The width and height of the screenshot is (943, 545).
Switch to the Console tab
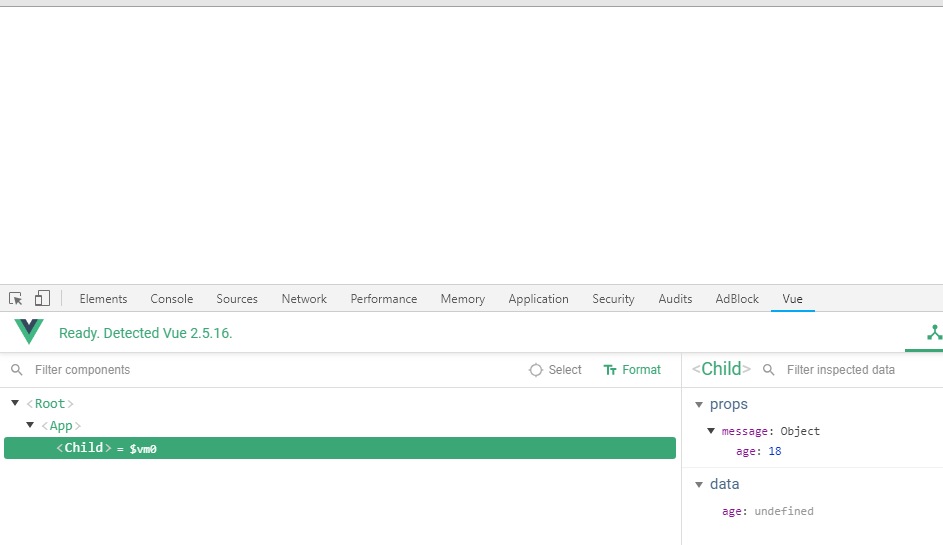[171, 299]
